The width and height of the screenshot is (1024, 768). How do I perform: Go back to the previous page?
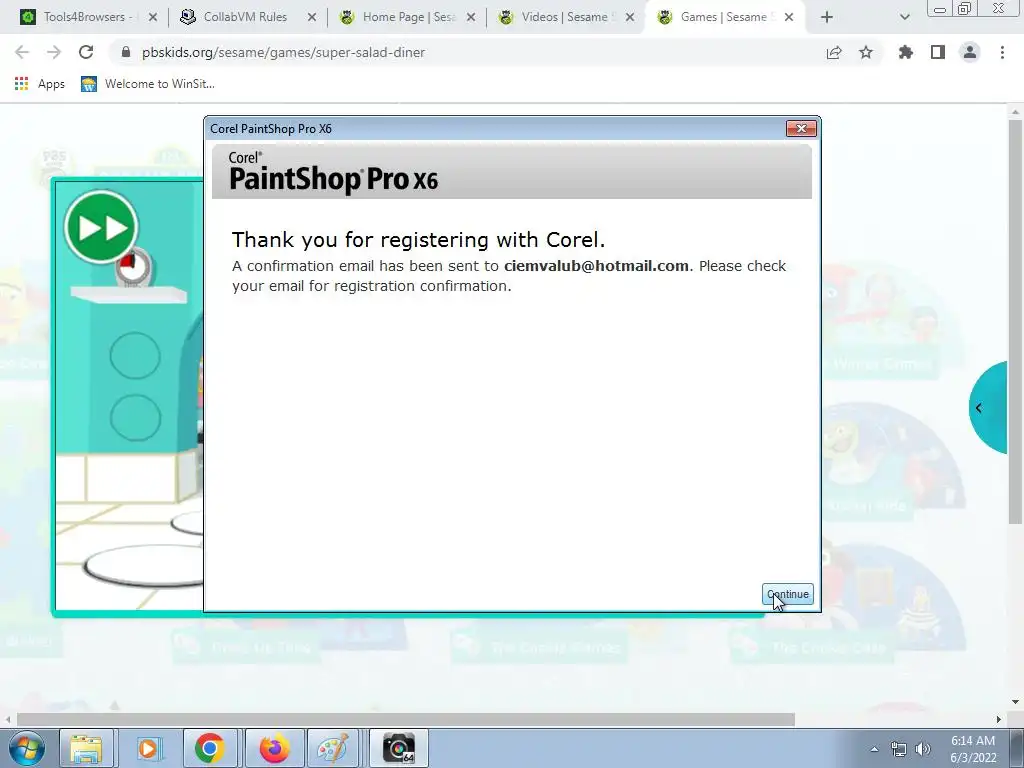(x=22, y=52)
